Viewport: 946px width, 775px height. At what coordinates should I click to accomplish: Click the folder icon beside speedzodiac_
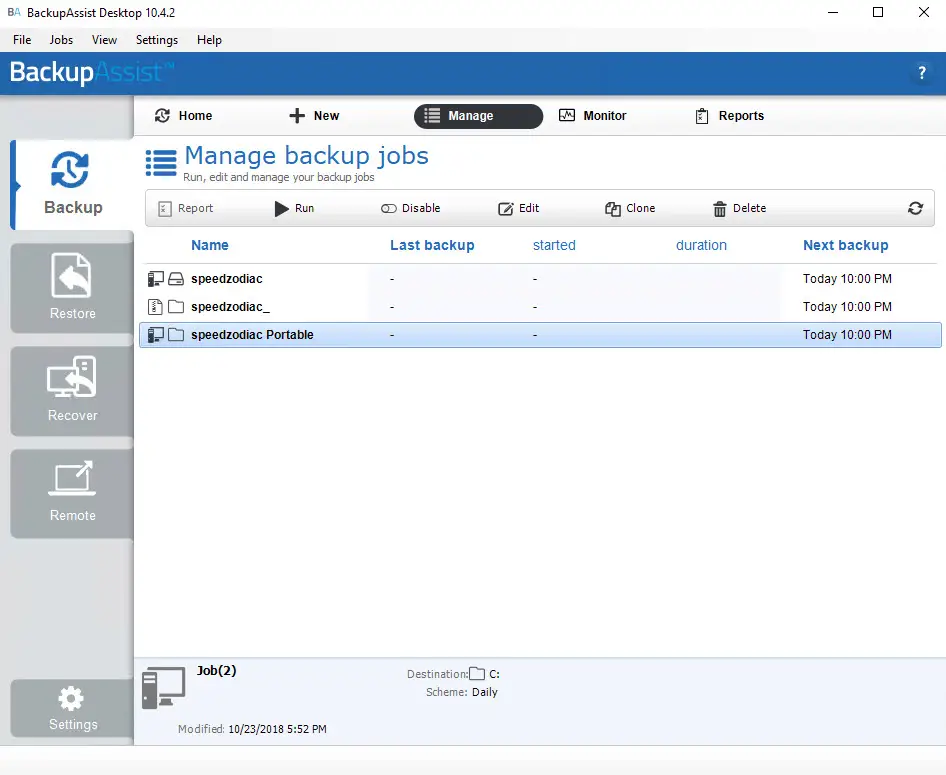pos(176,307)
